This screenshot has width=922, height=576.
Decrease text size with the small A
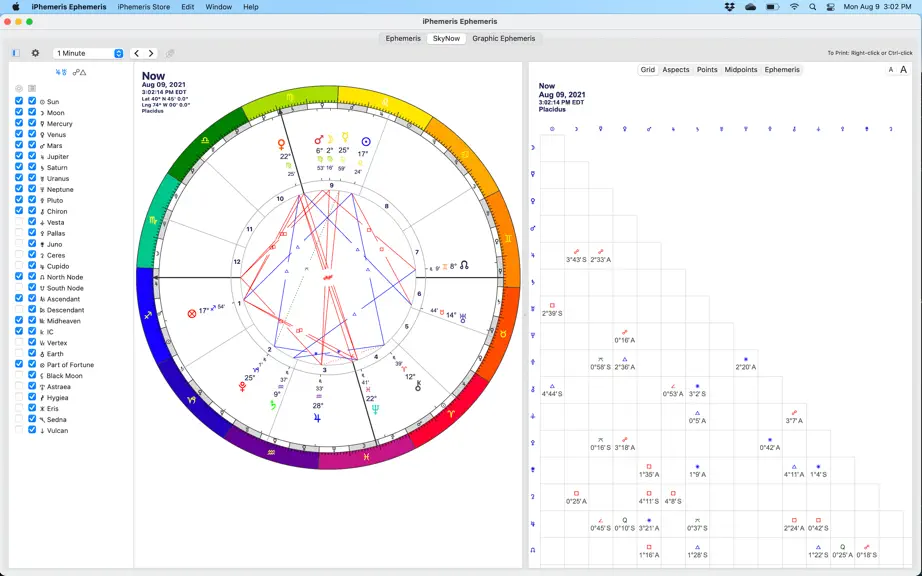coord(890,69)
